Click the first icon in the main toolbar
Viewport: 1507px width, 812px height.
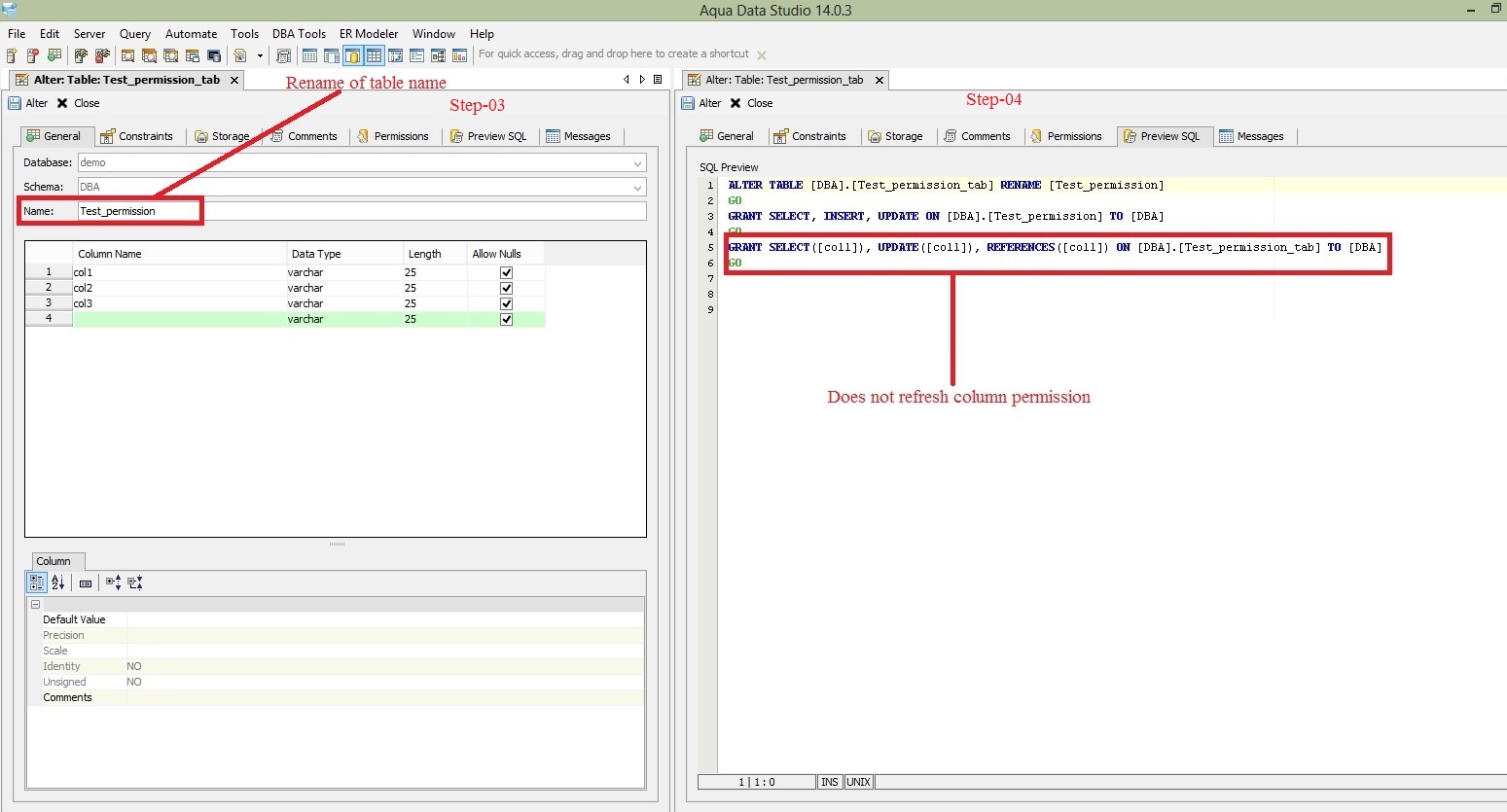point(12,55)
